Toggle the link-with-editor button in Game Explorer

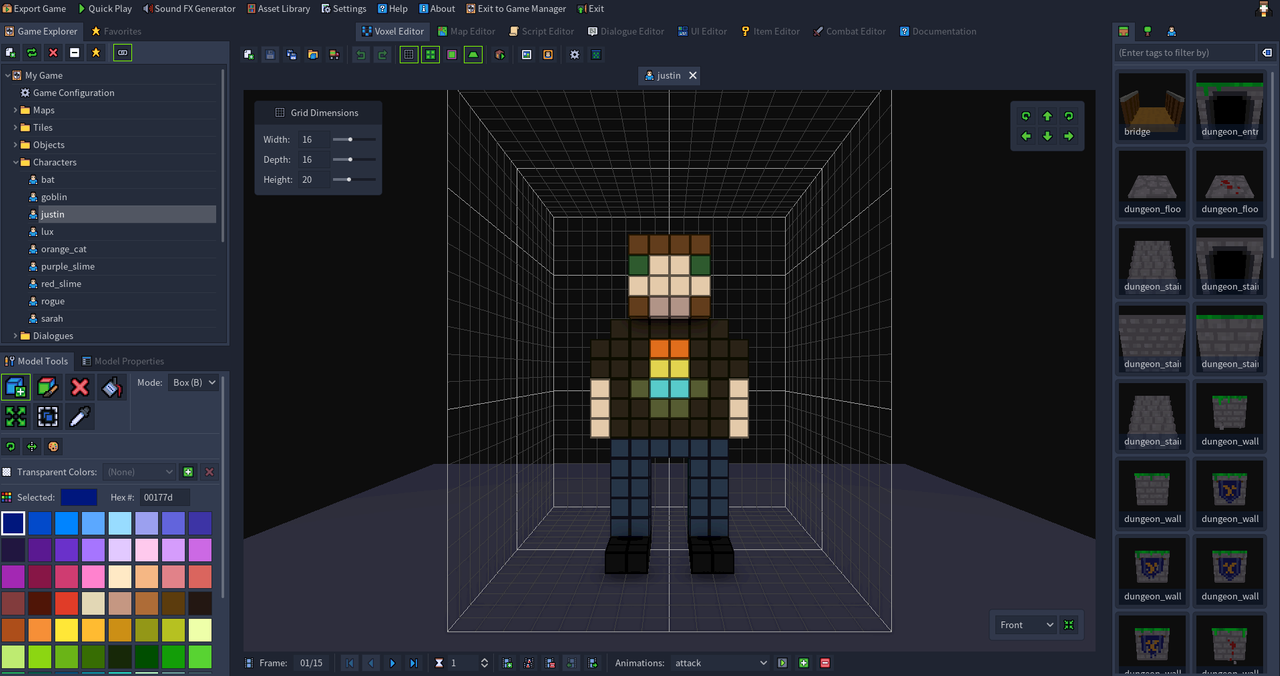(x=122, y=52)
